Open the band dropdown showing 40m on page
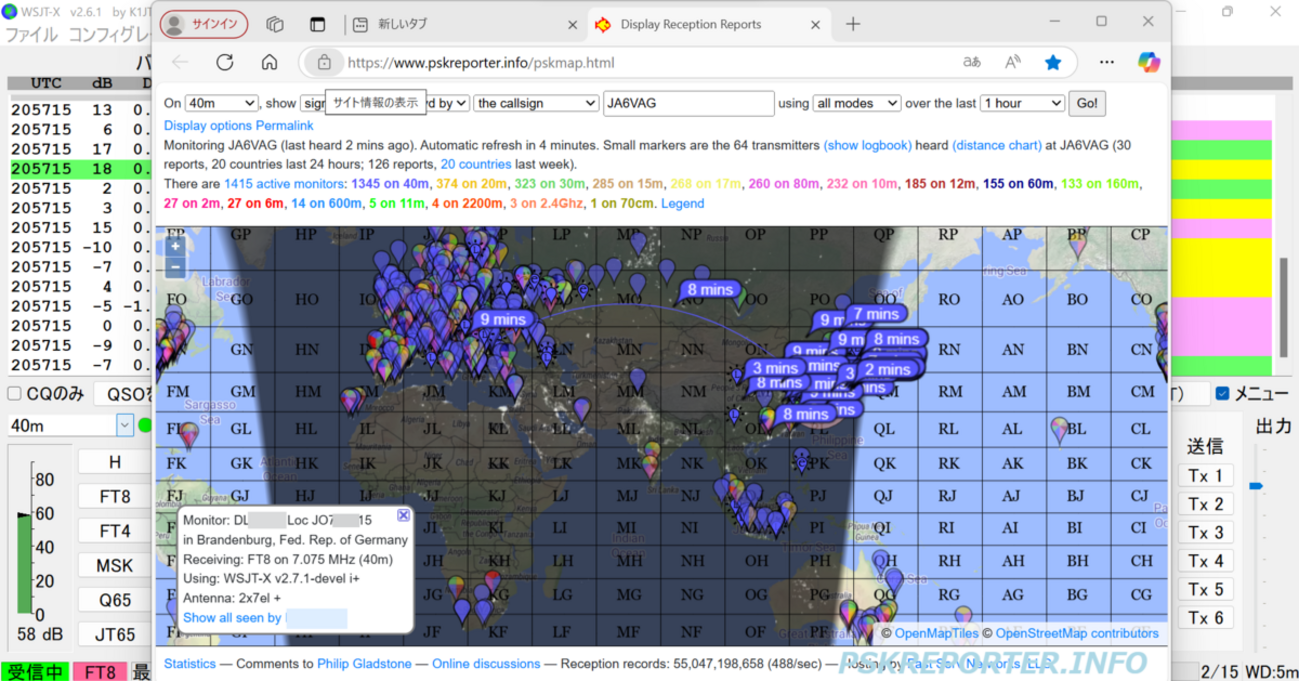Screen dimensions: 1299x681 [221, 103]
